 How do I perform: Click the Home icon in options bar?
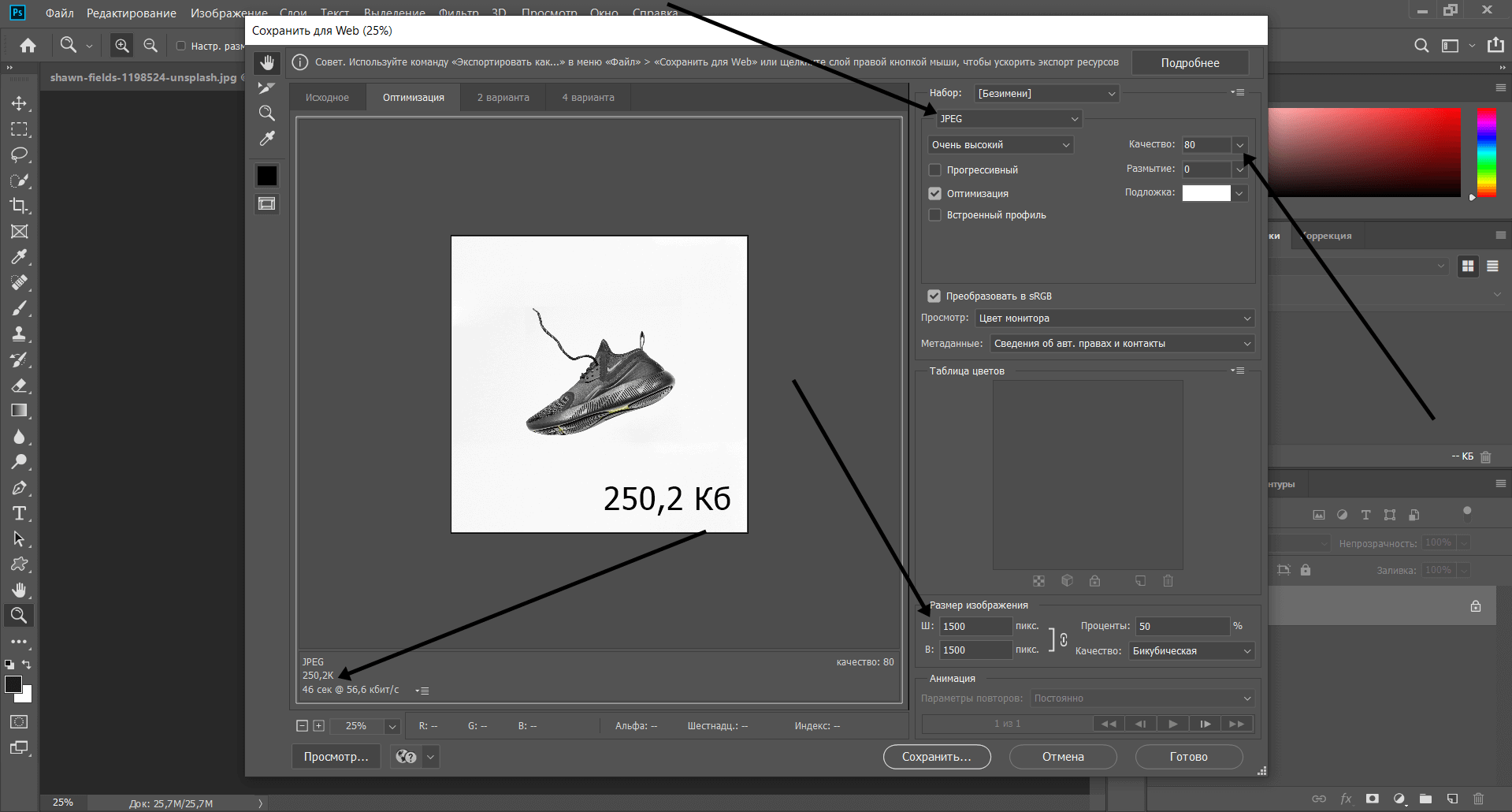pyautogui.click(x=28, y=46)
